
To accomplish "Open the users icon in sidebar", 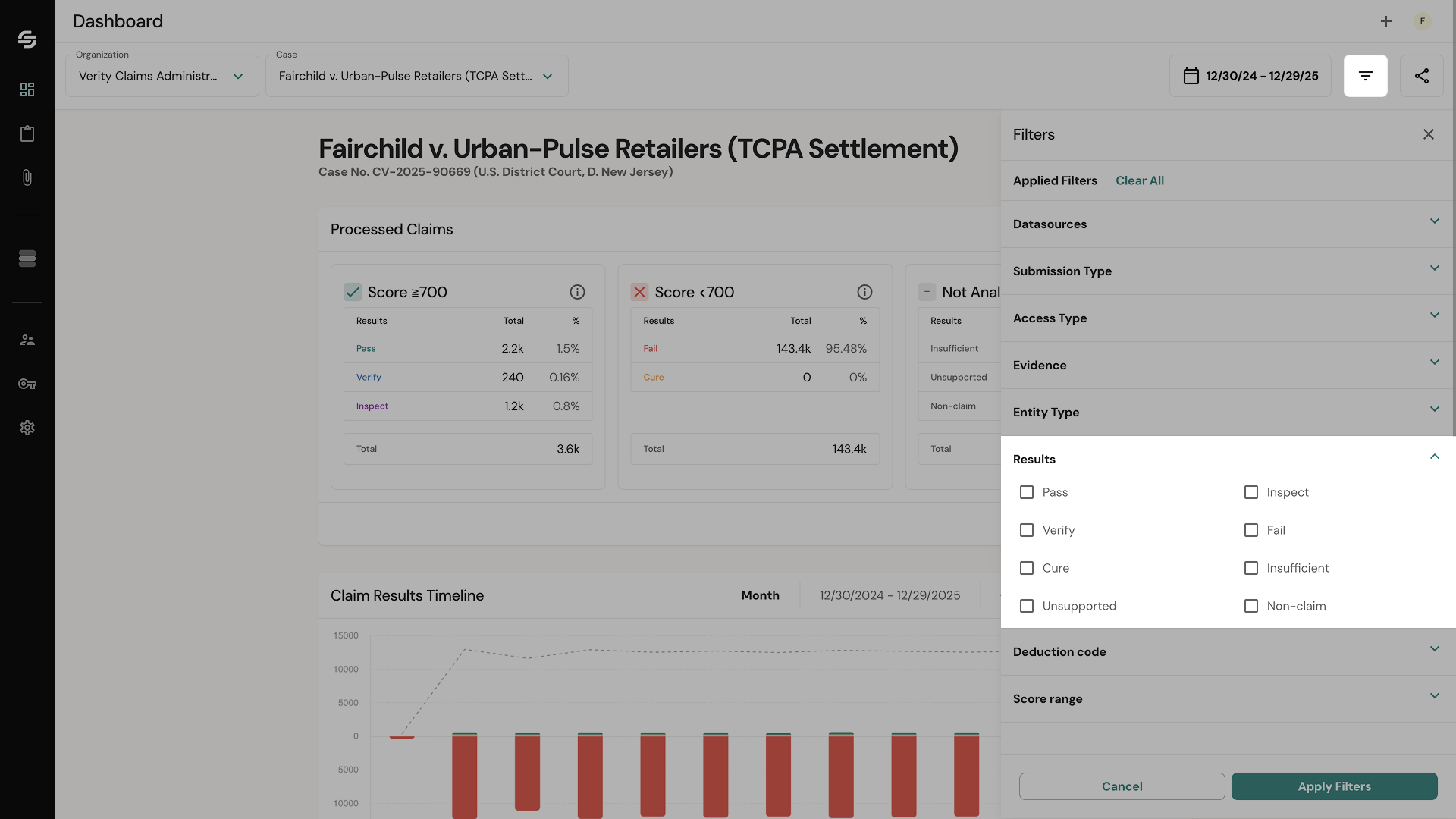I will pyautogui.click(x=27, y=340).
